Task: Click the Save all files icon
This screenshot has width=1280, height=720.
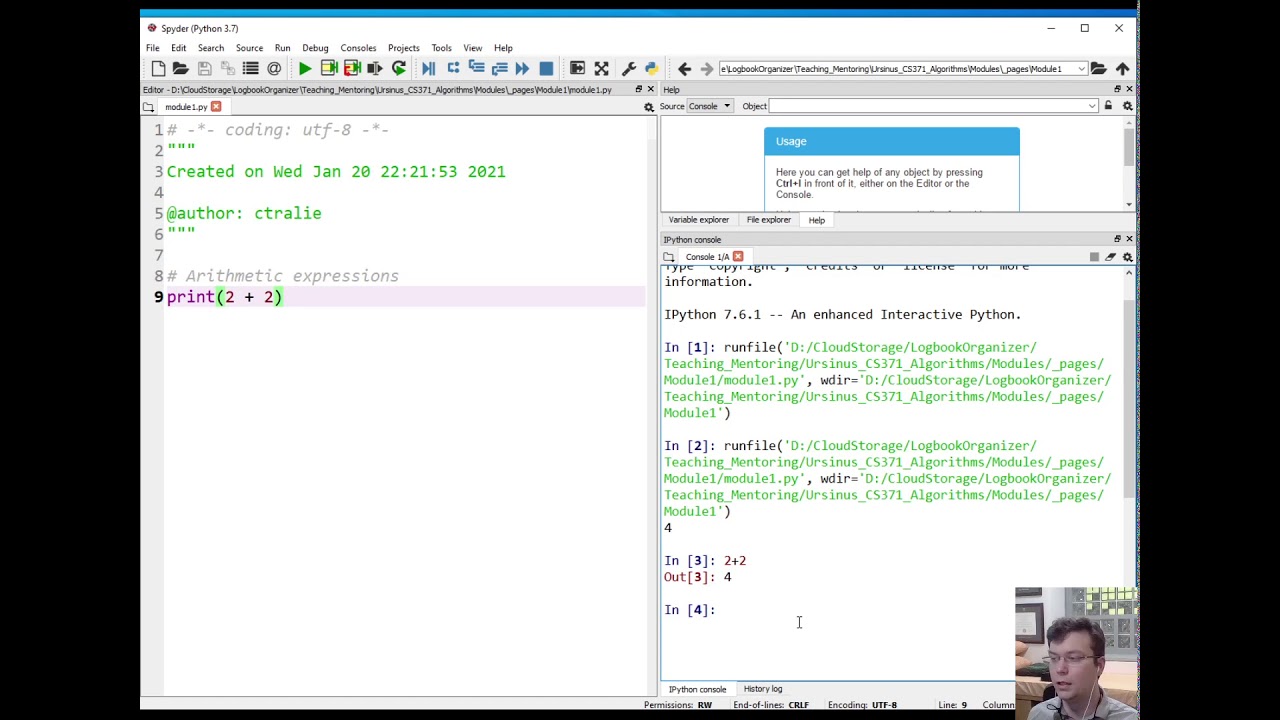Action: coord(227,68)
